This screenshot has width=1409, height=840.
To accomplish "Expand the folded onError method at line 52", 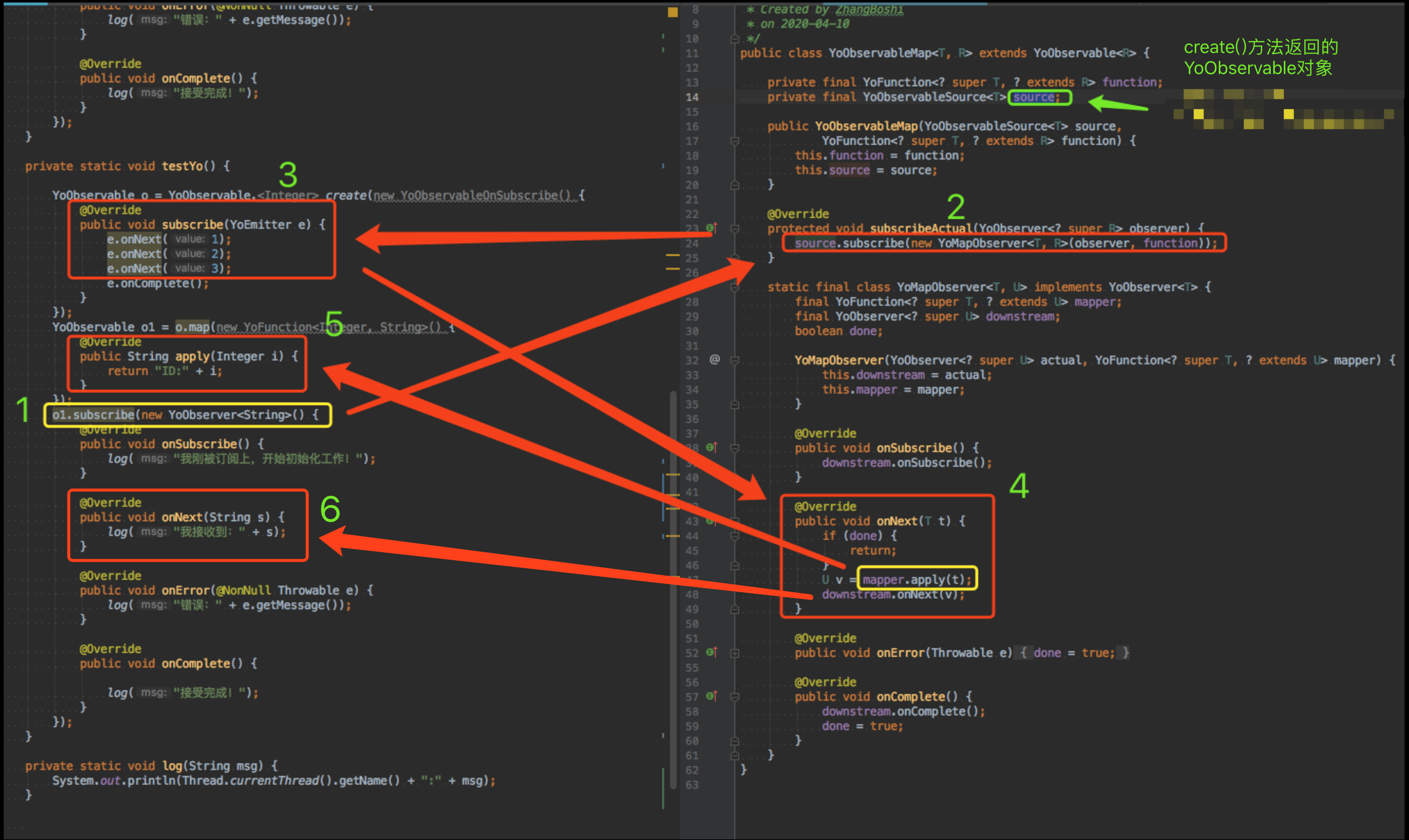I will click(735, 653).
